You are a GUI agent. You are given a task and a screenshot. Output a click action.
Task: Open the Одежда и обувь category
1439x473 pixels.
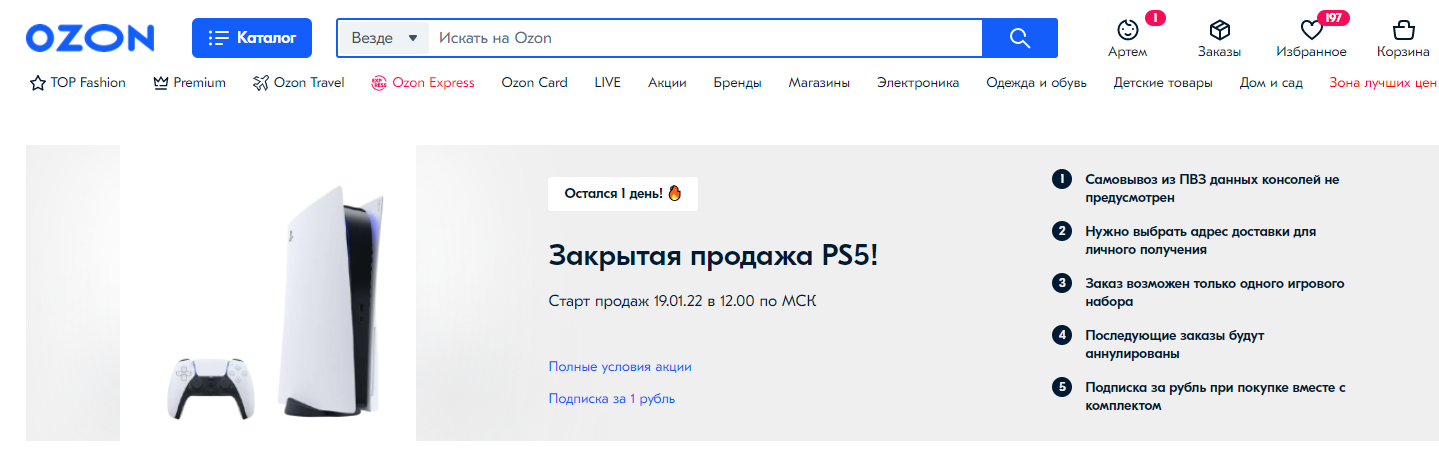(x=1036, y=83)
